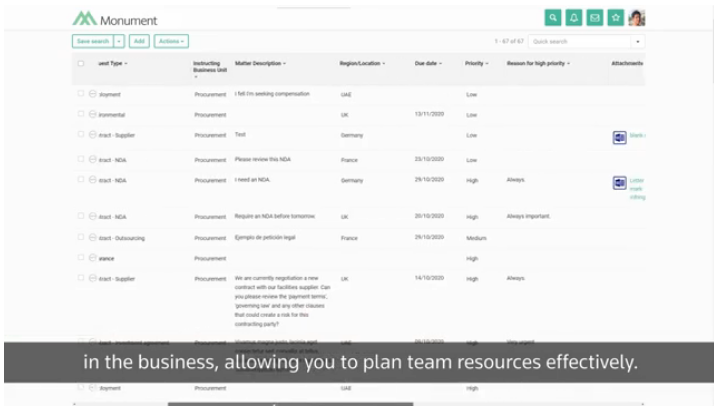714x407 pixels.
Task: Check the box for the first Employment row
Action: tap(81, 94)
